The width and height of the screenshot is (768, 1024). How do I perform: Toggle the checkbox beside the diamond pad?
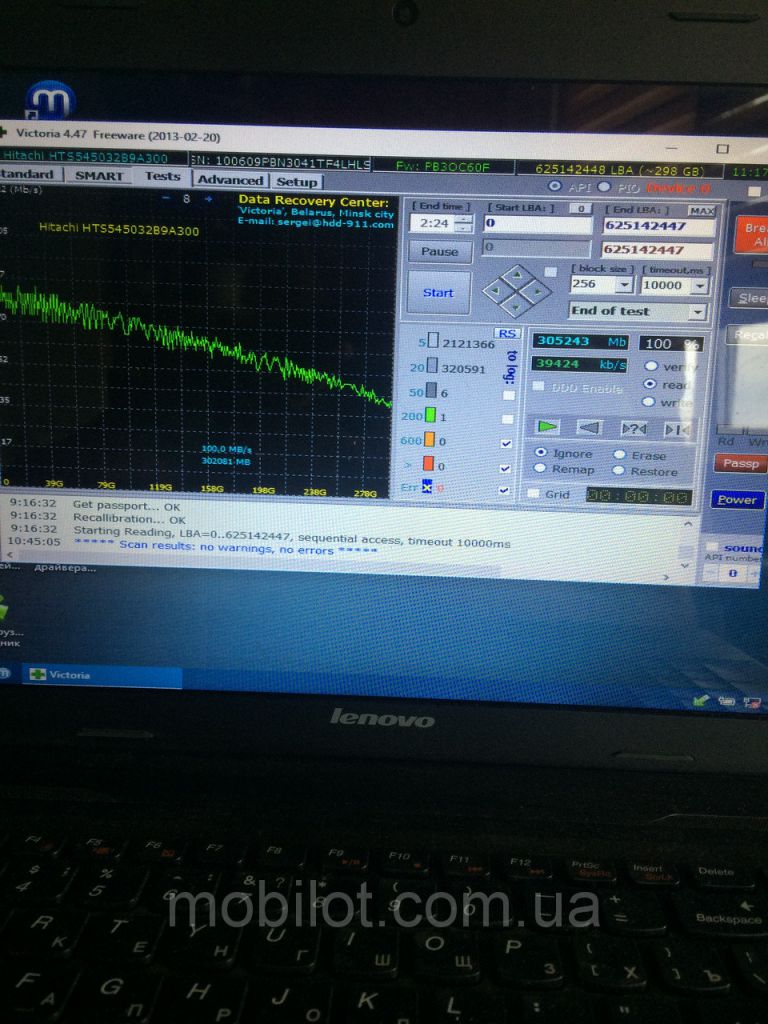click(551, 272)
